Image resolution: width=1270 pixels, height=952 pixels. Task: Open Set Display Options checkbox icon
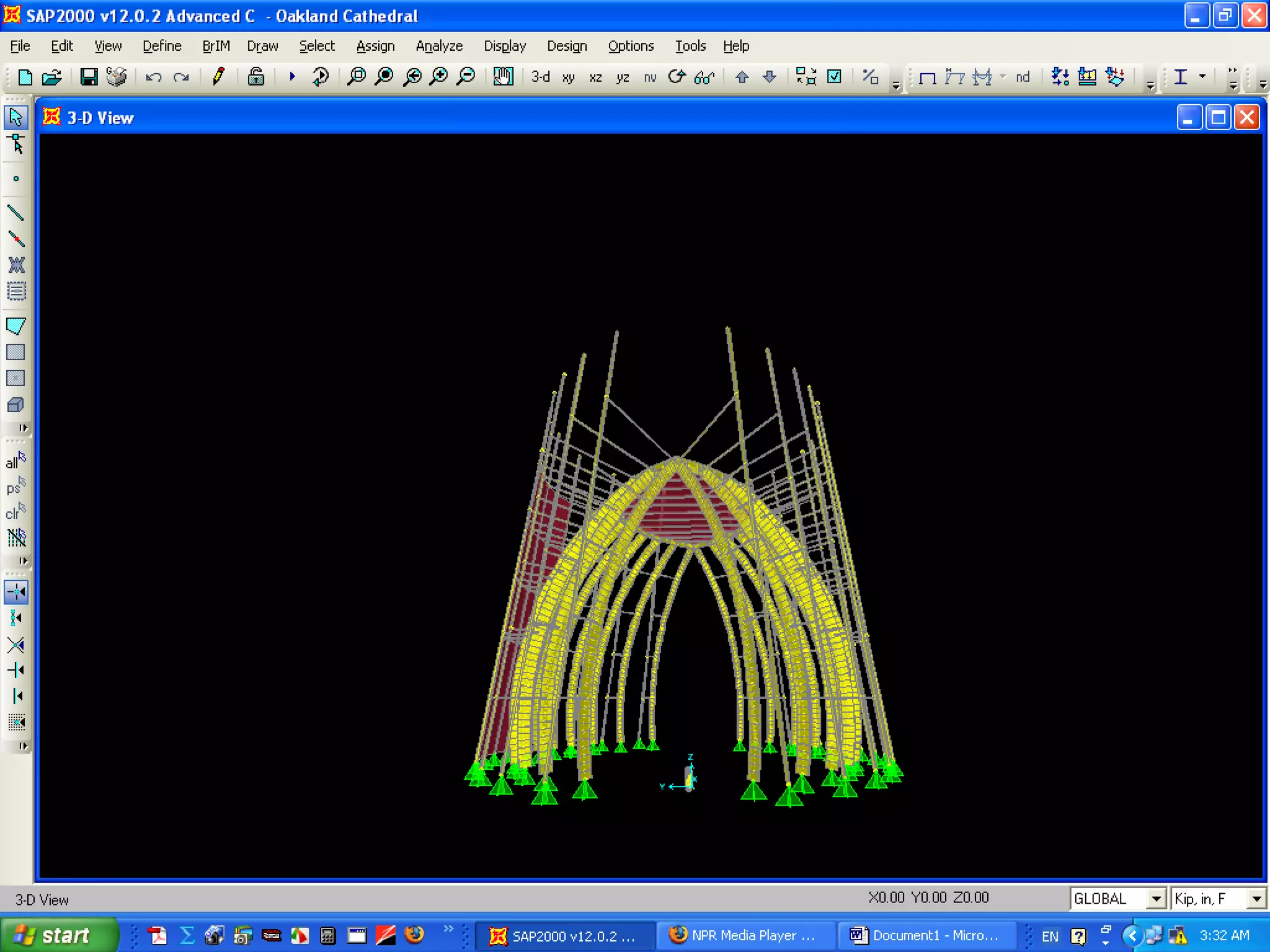(x=835, y=77)
